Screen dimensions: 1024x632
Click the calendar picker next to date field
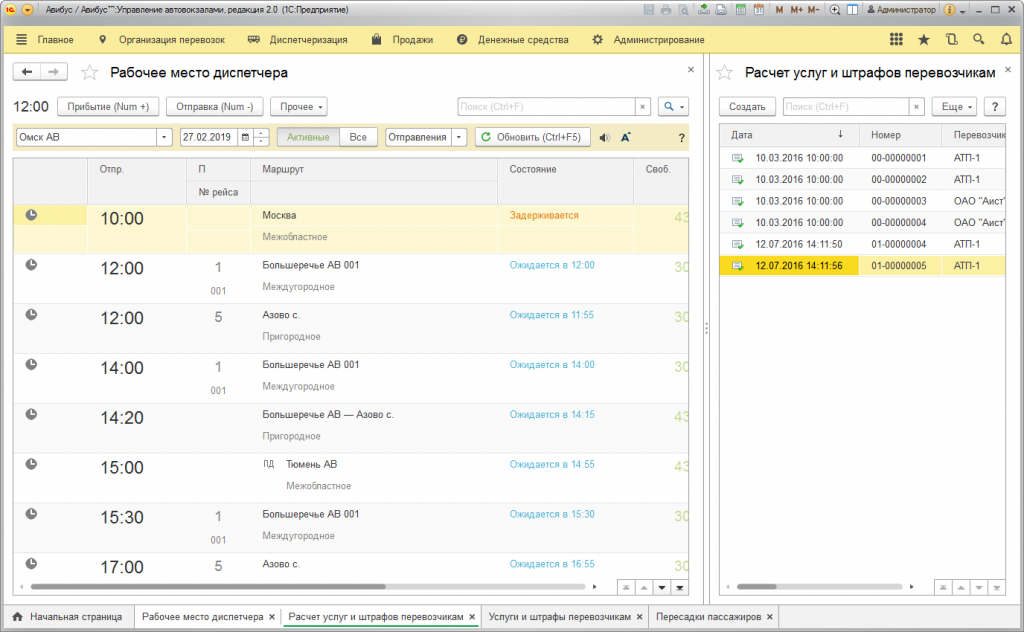[245, 138]
